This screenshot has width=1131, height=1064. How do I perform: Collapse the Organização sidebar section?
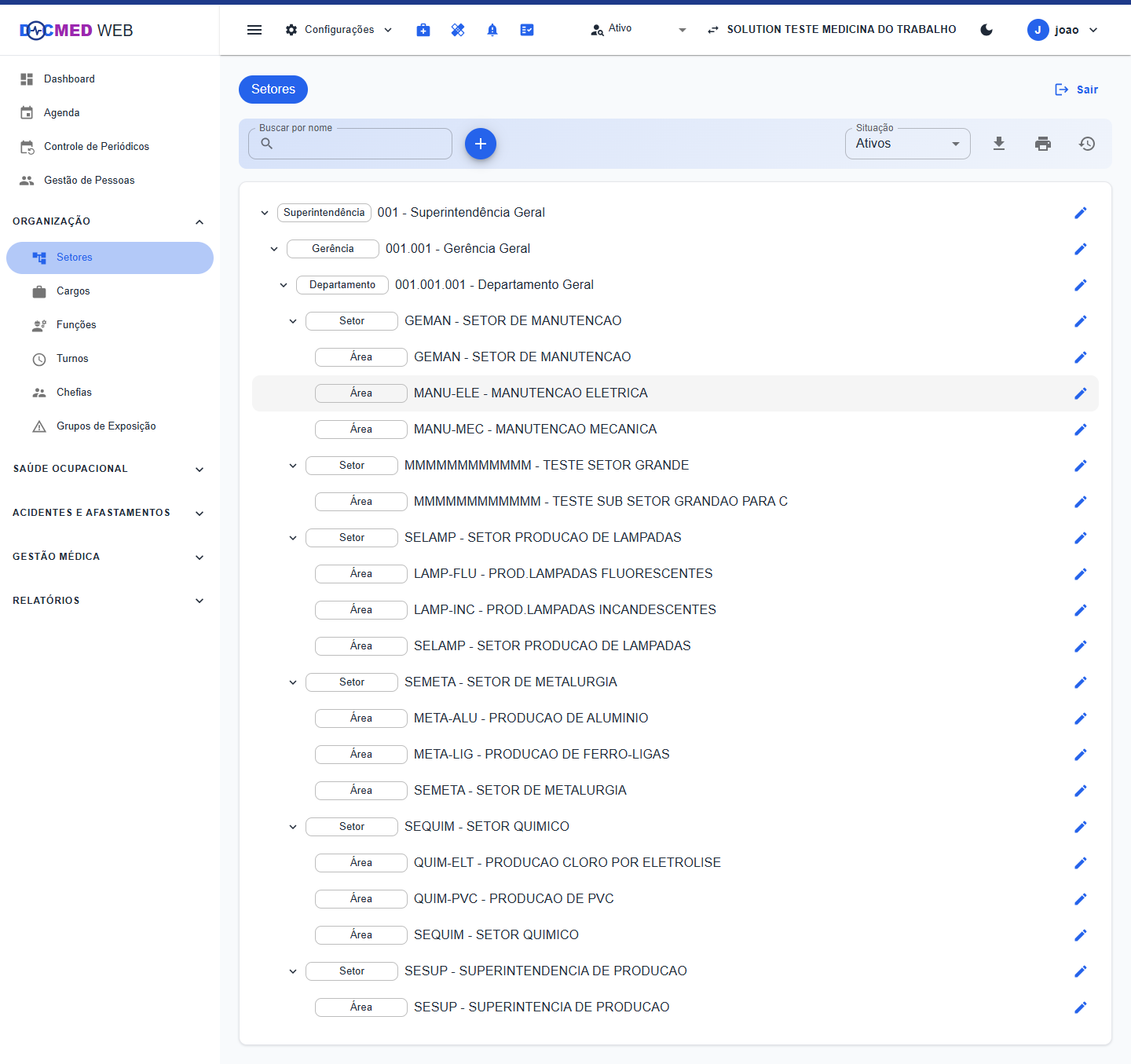click(x=110, y=221)
